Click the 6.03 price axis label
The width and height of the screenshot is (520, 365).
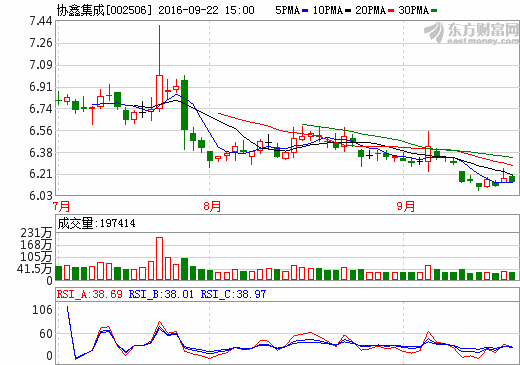[x=41, y=196]
